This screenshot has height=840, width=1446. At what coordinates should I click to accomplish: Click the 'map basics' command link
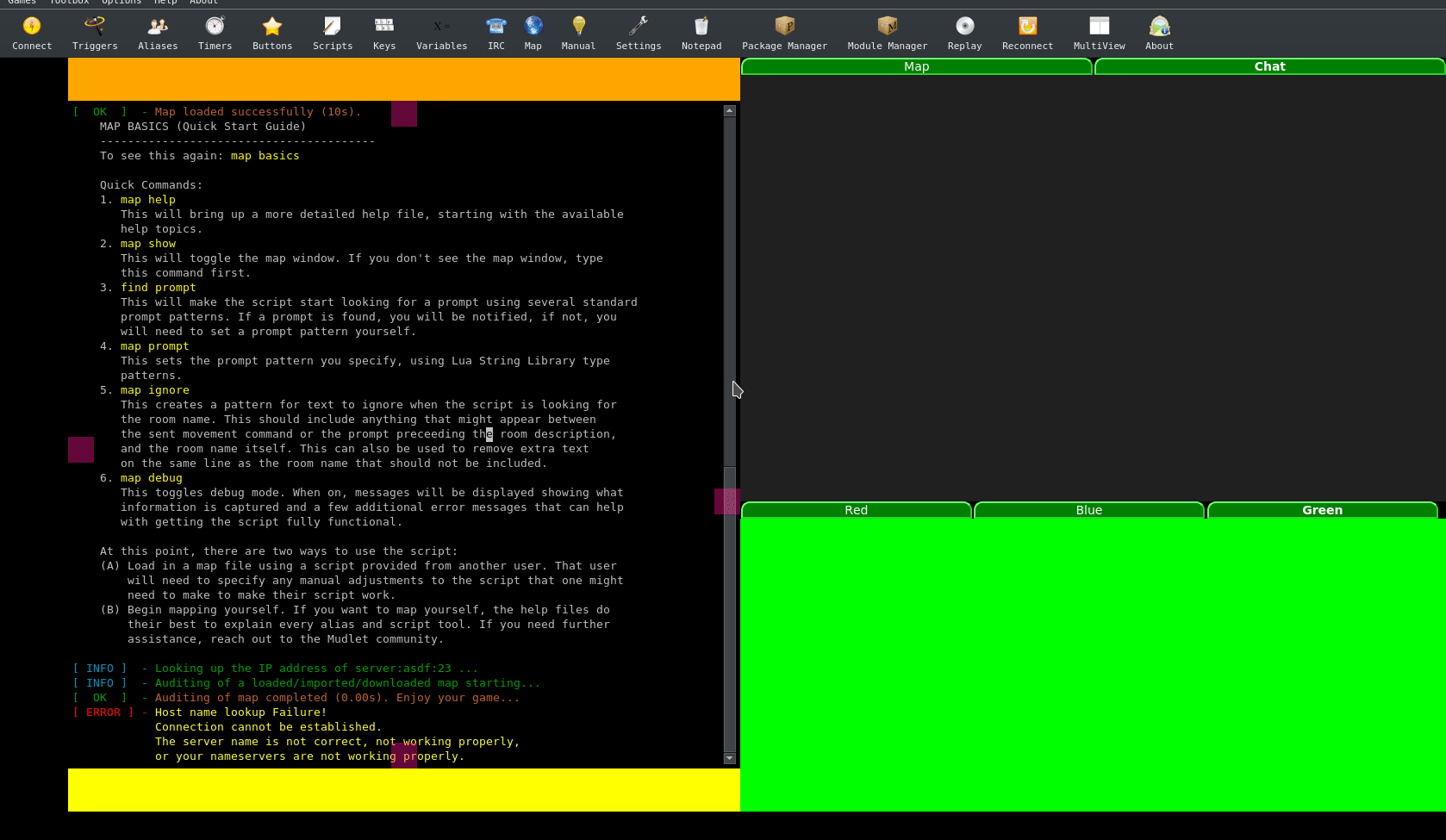click(265, 156)
